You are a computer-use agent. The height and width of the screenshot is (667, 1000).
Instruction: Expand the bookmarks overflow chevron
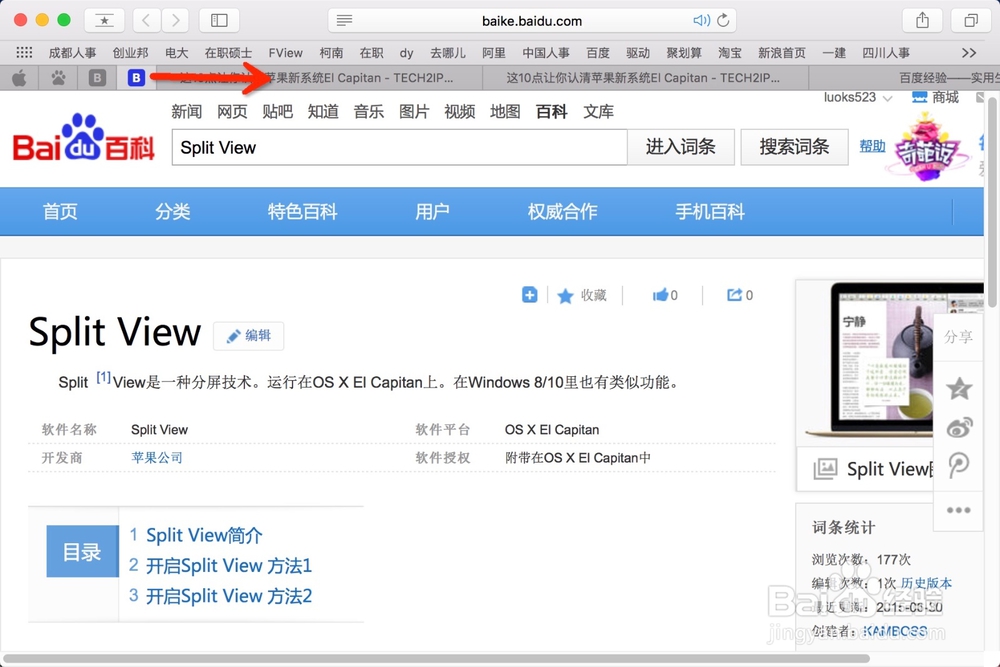point(968,52)
